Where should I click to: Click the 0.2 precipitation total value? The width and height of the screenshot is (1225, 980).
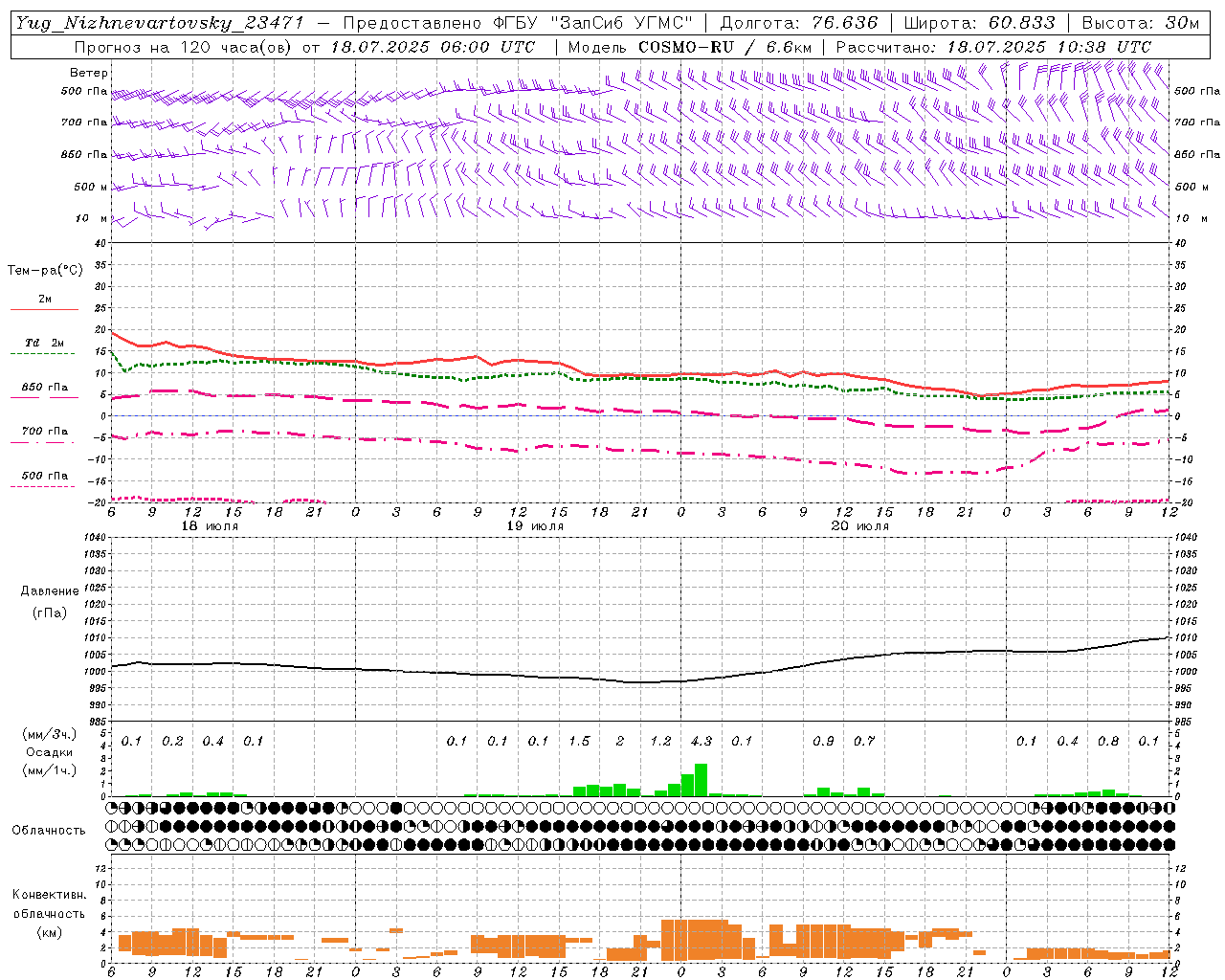tap(172, 742)
